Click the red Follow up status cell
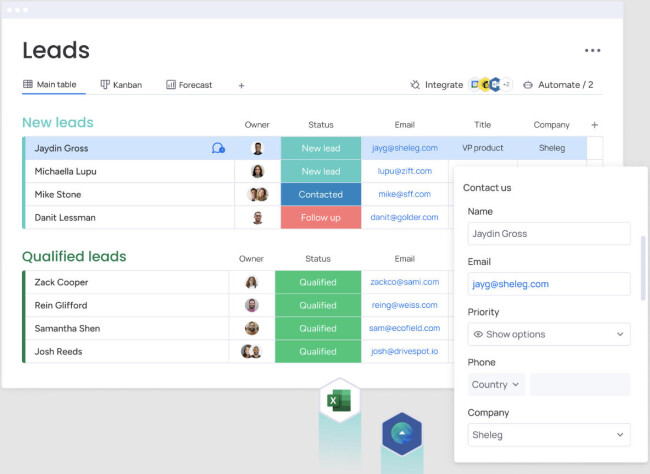Viewport: 650px width, 474px height. pyautogui.click(x=320, y=217)
